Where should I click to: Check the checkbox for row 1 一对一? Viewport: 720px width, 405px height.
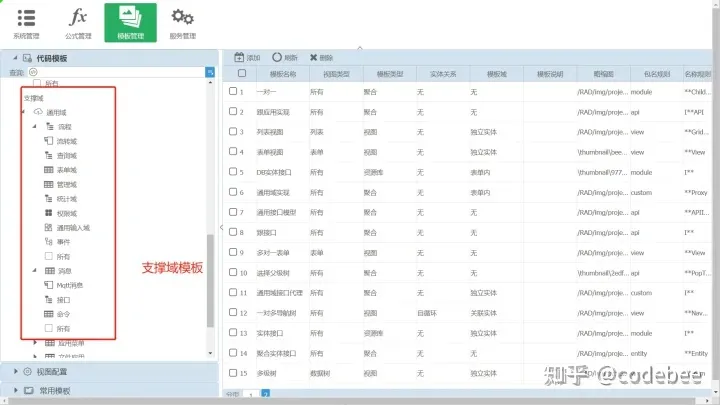(233, 91)
